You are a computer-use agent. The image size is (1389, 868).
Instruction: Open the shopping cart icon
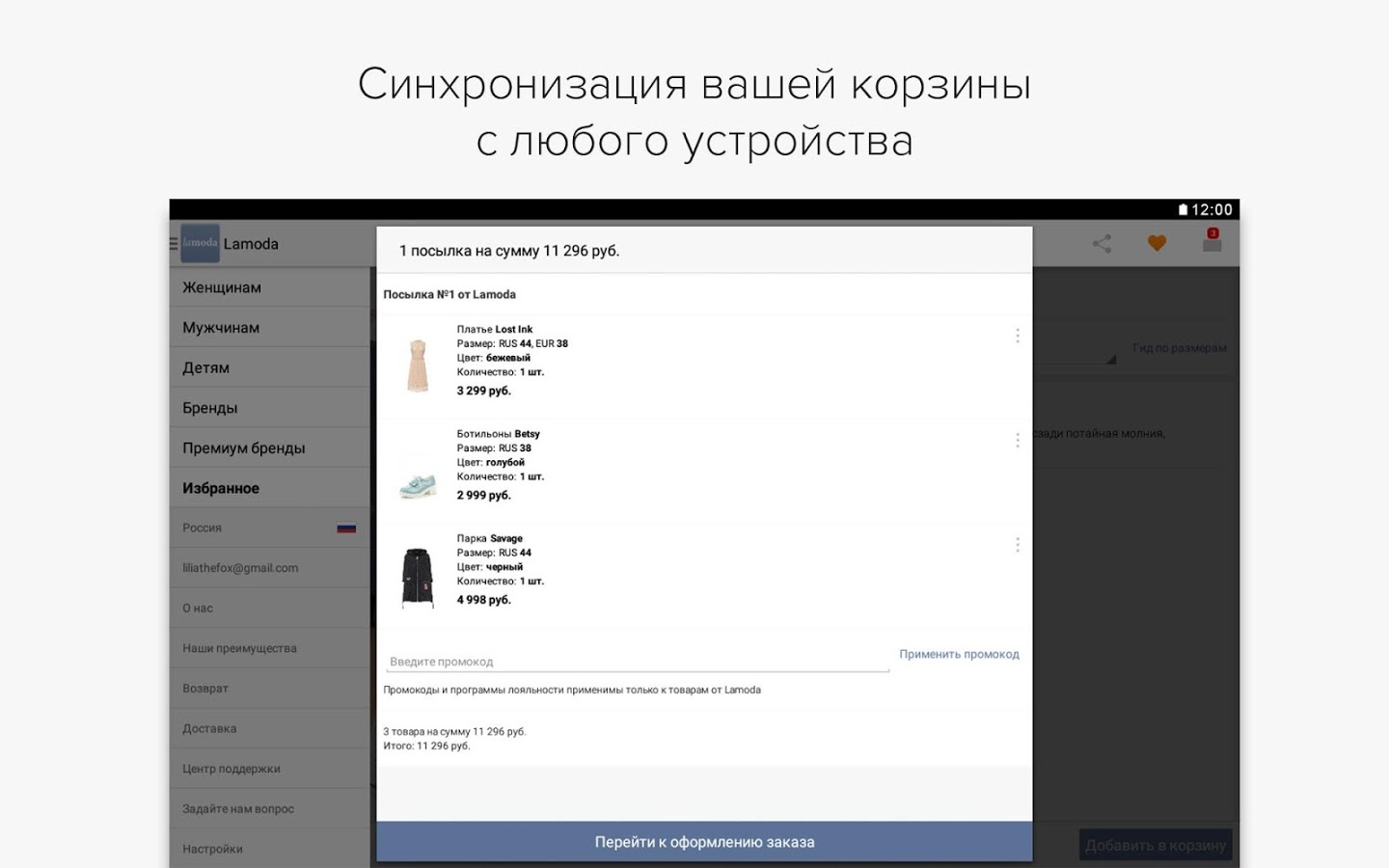click(x=1212, y=241)
